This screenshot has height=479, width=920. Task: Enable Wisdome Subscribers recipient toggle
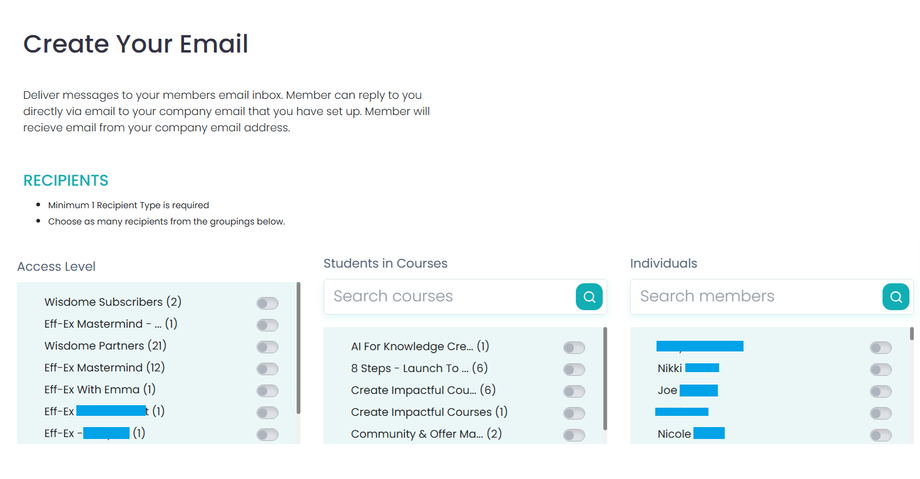[x=267, y=303]
